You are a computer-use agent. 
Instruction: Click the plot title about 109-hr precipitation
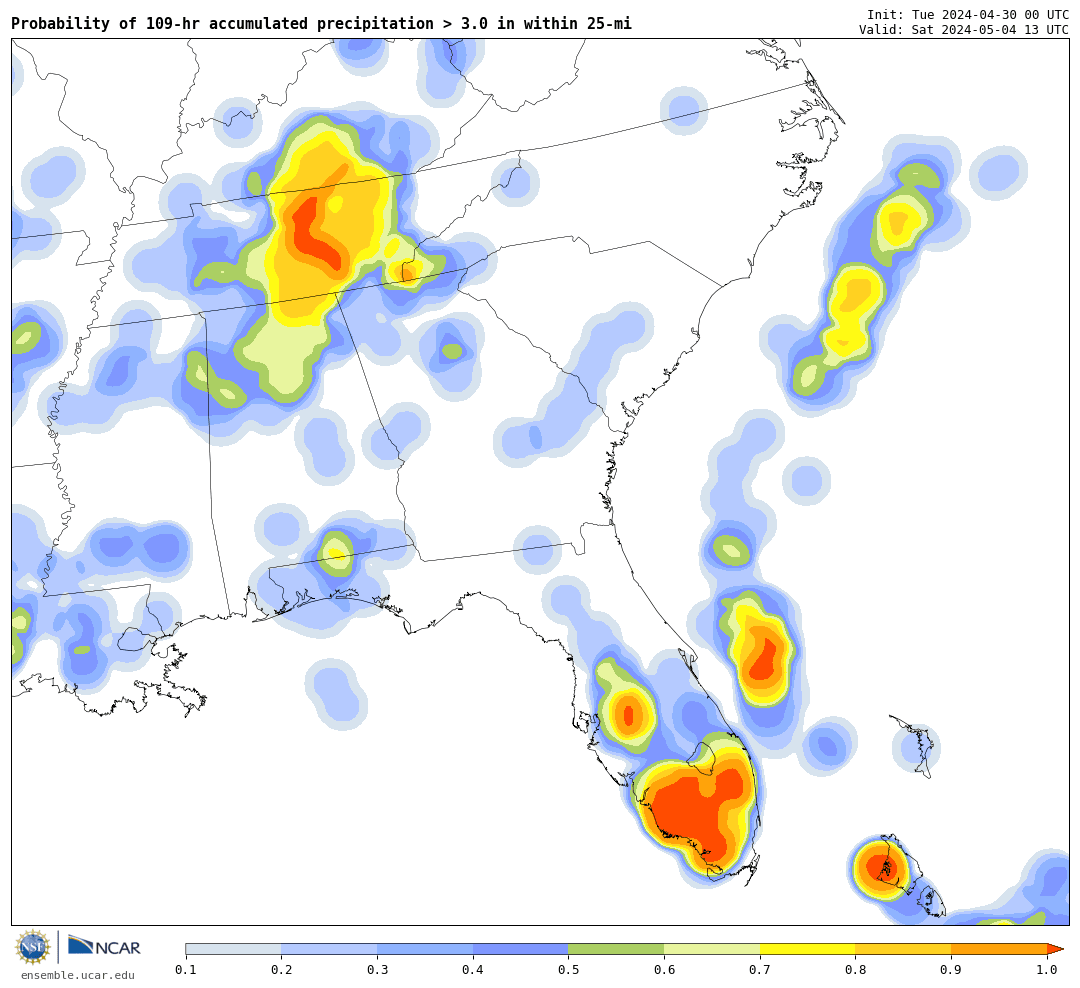pyautogui.click(x=322, y=23)
